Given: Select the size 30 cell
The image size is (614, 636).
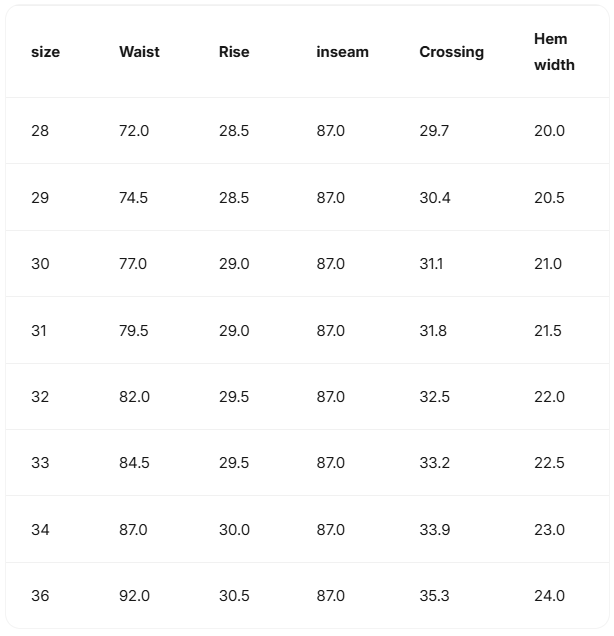Looking at the screenshot, I should [40, 264].
